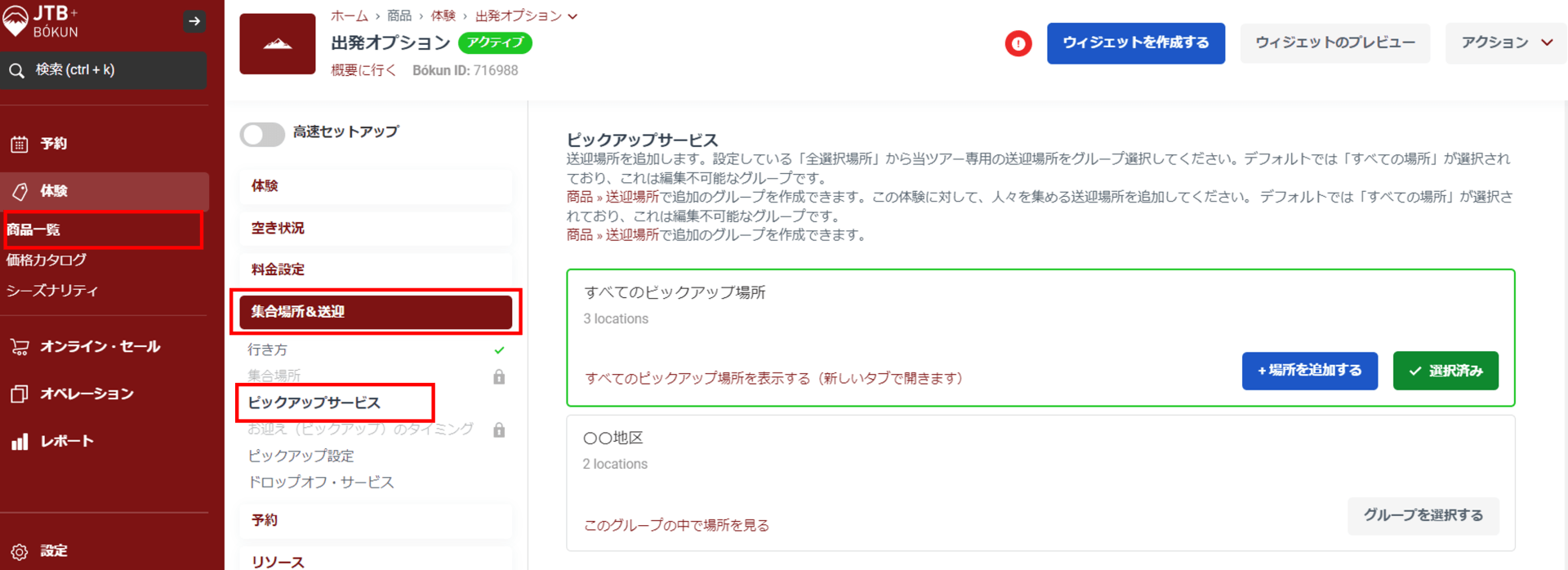
Task: Toggle the 高速セットアップ switch
Action: (262, 134)
